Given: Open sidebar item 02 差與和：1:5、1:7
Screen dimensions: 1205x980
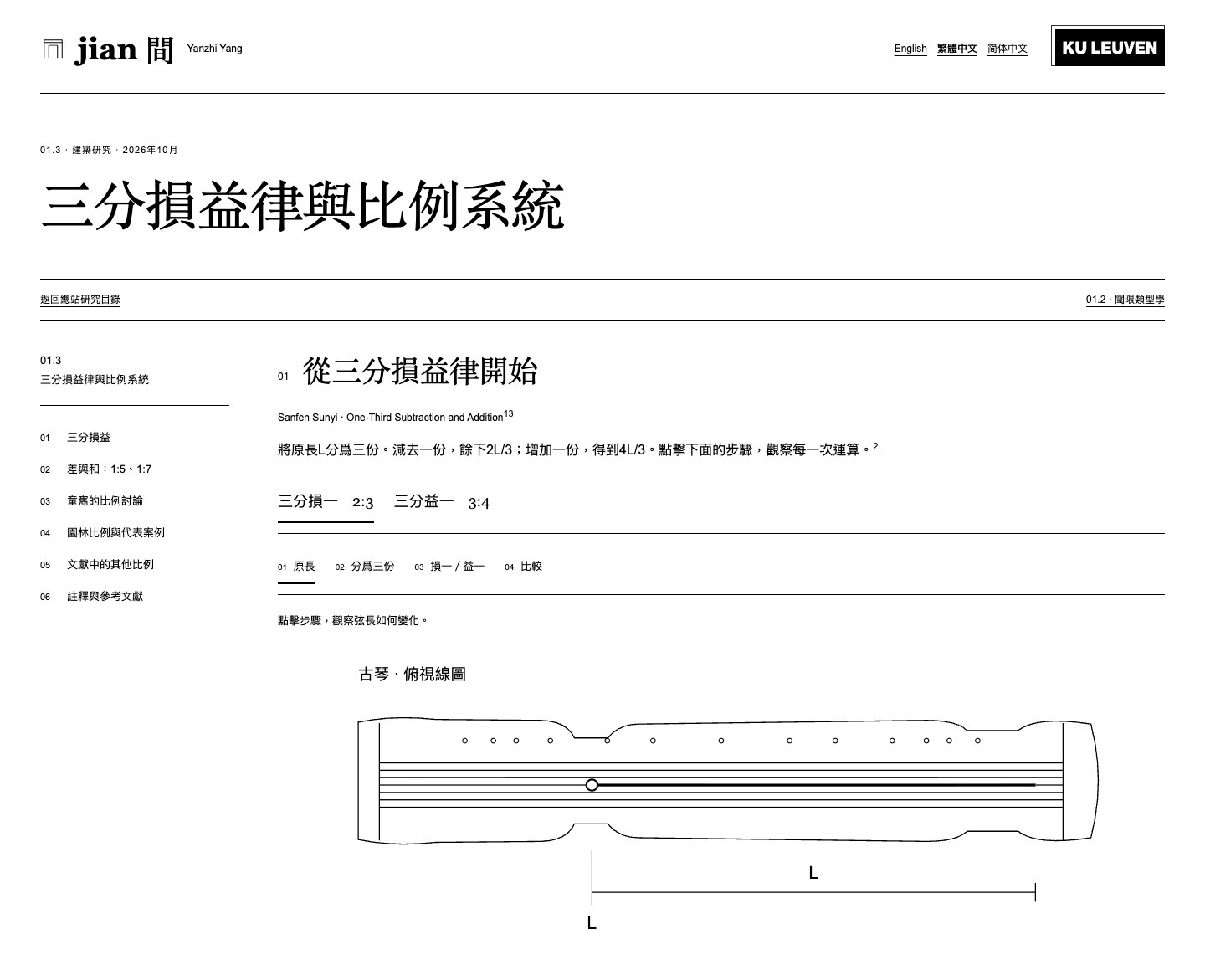Looking at the screenshot, I should click(96, 469).
